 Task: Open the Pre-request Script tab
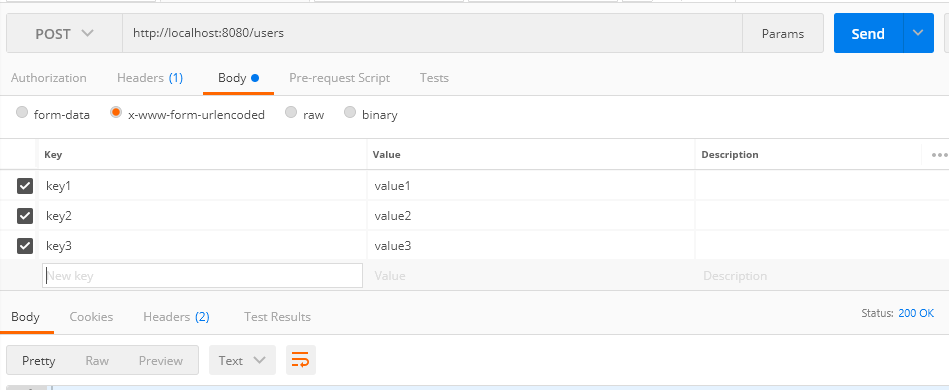click(340, 78)
